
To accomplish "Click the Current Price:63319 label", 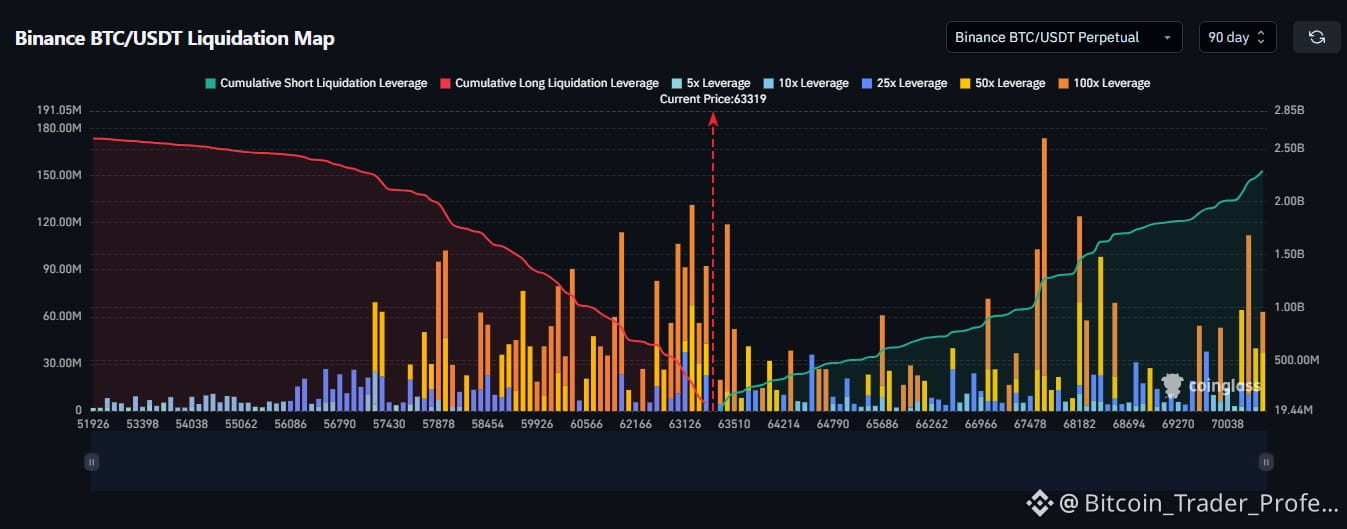I will click(713, 100).
